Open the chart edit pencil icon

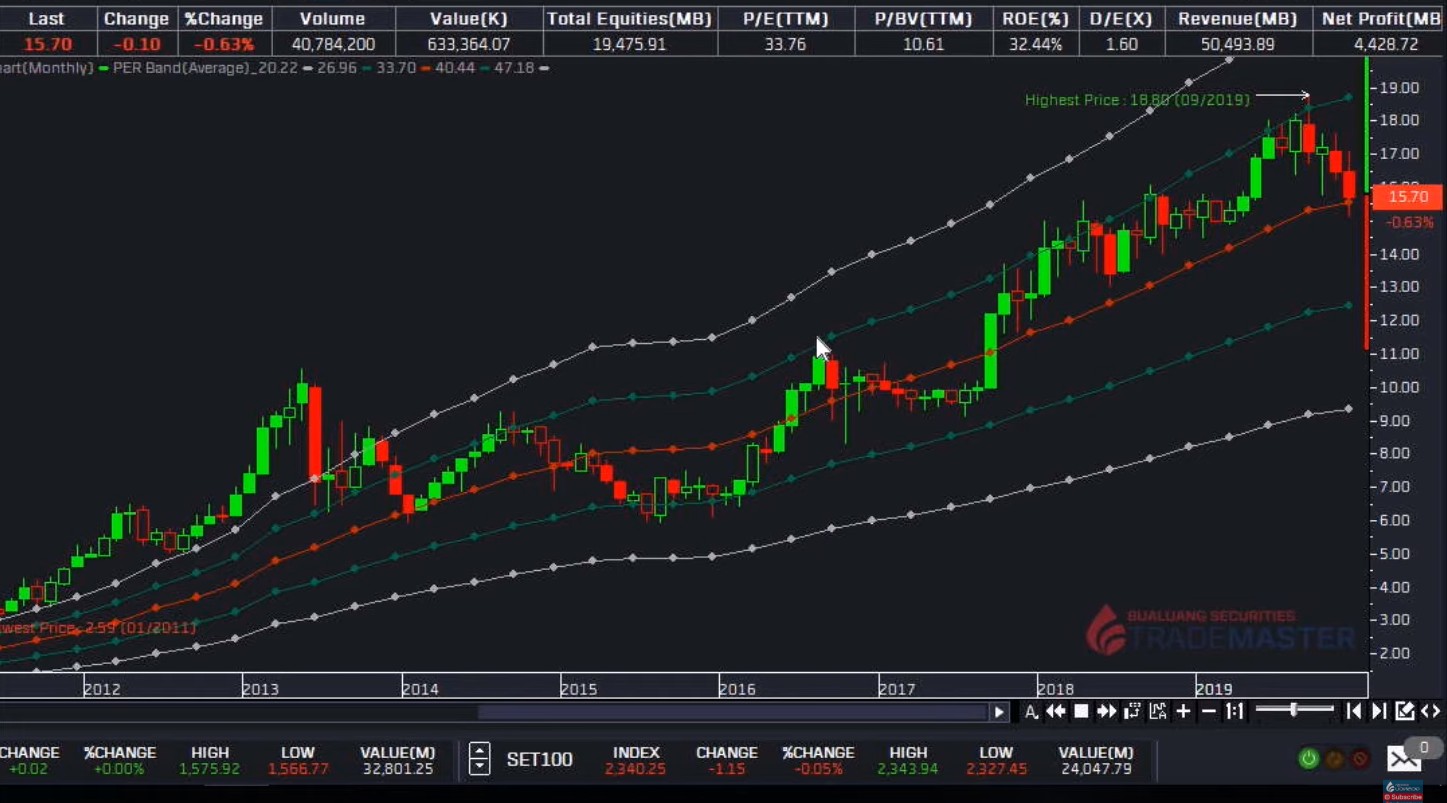[1405, 711]
